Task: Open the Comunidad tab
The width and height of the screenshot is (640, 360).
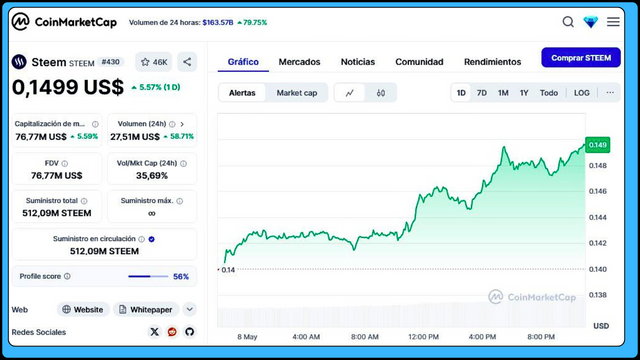Action: pos(419,62)
